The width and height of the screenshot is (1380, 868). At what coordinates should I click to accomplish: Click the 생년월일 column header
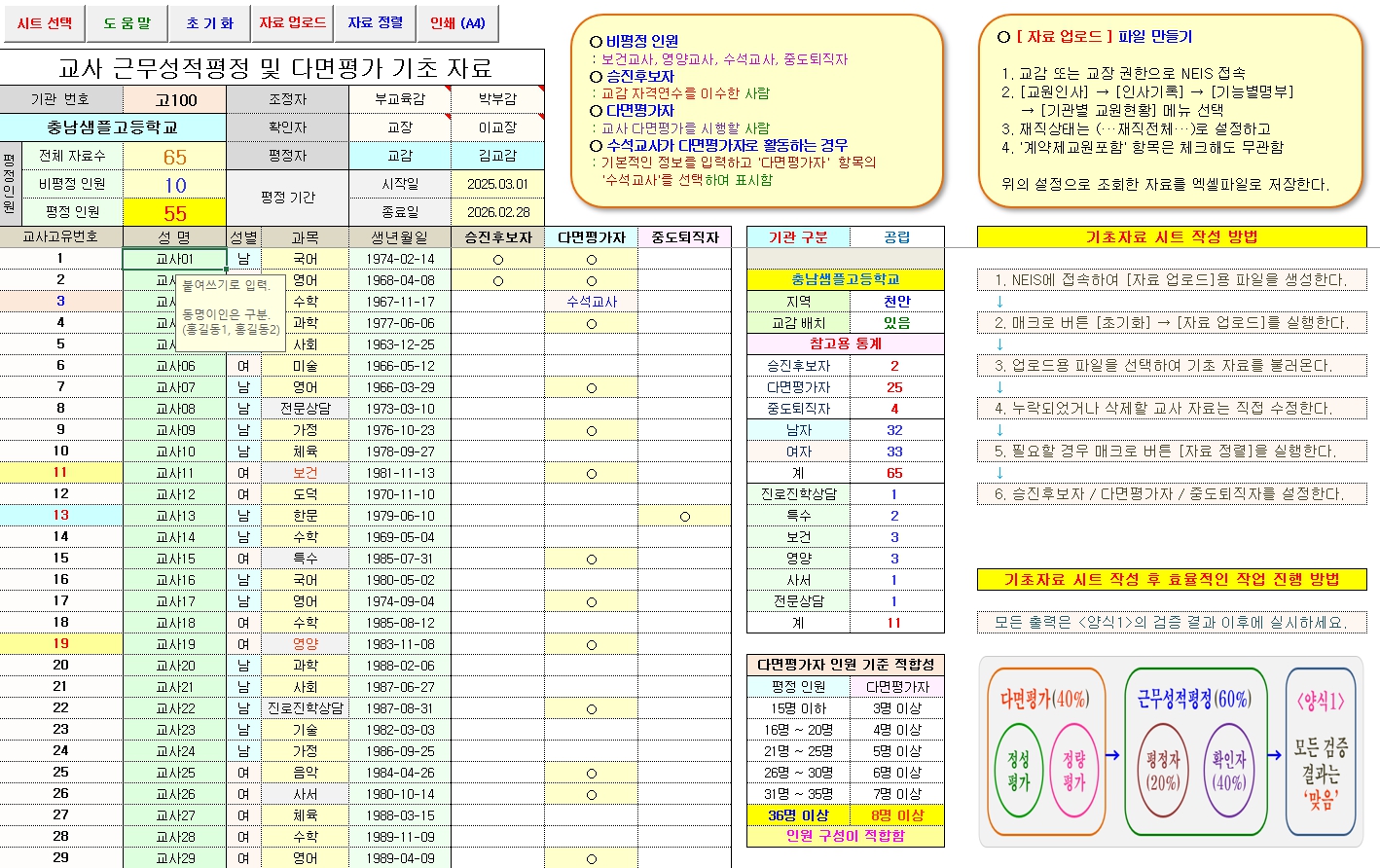[400, 237]
